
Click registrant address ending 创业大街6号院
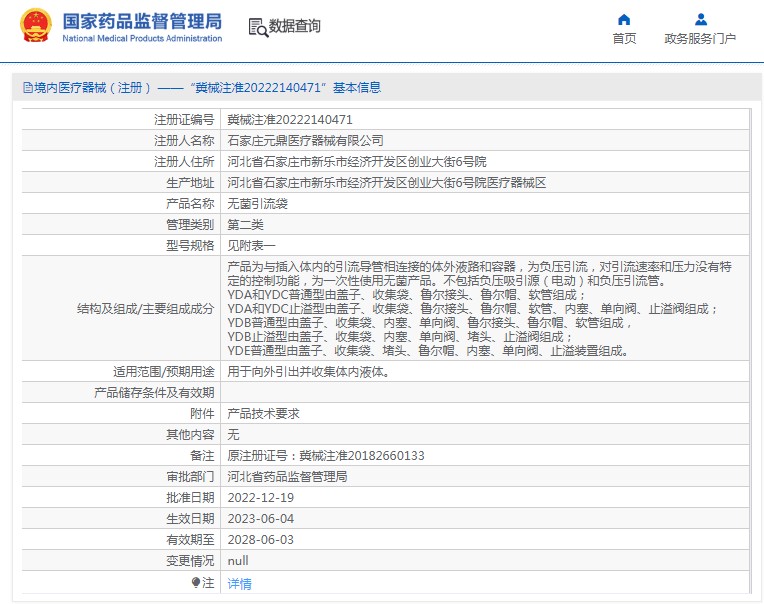pyautogui.click(x=357, y=161)
